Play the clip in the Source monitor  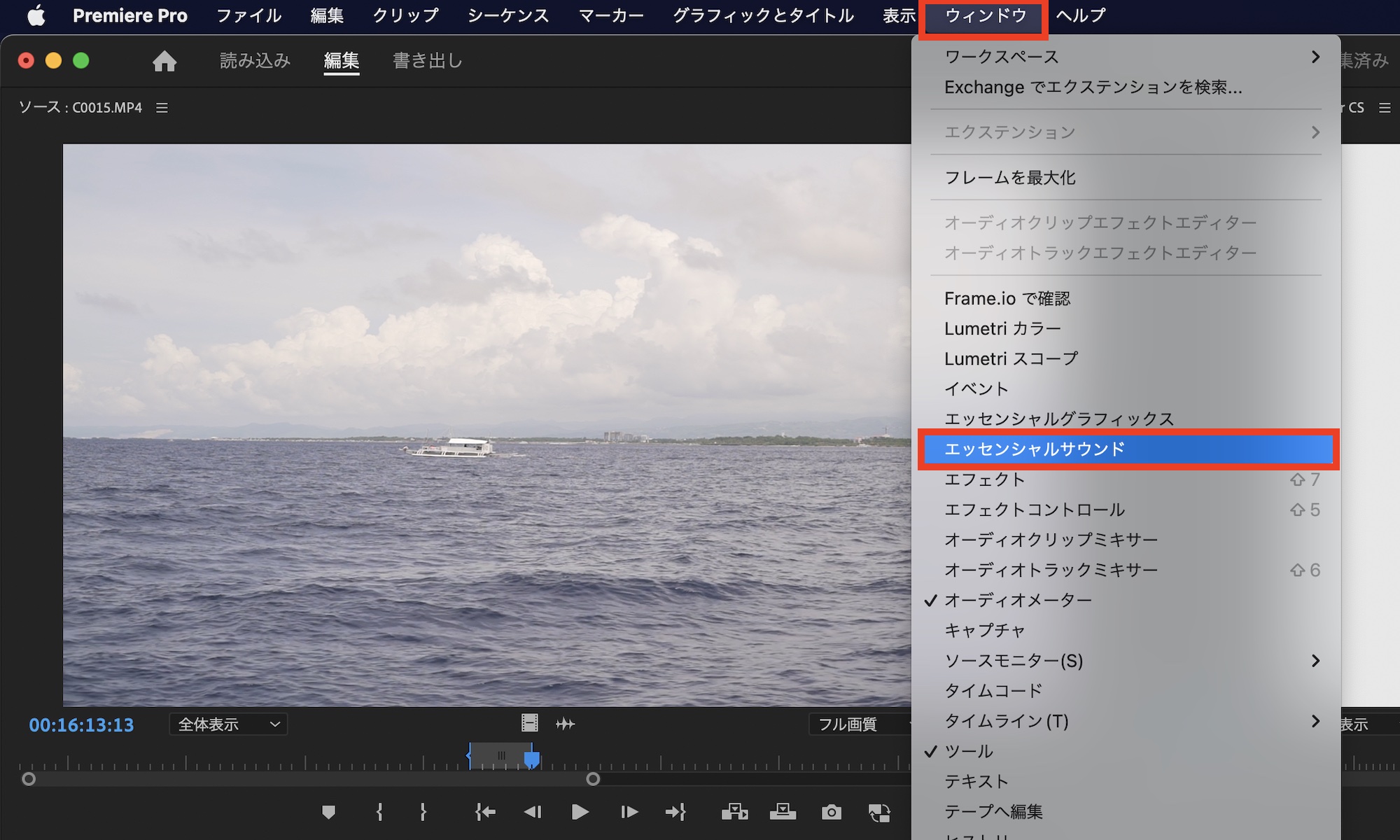coord(580,812)
